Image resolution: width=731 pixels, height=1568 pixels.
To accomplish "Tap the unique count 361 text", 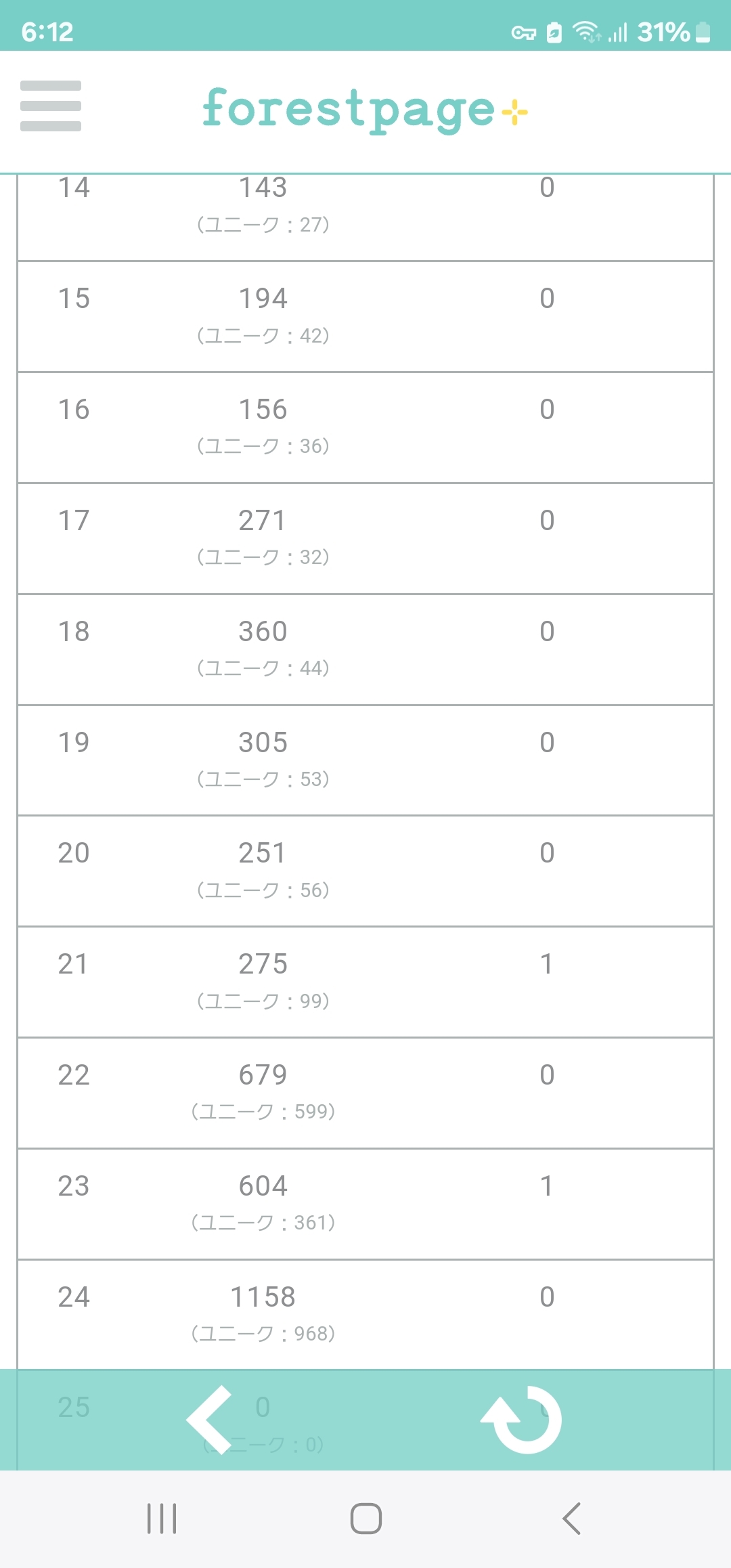I will [x=263, y=1223].
